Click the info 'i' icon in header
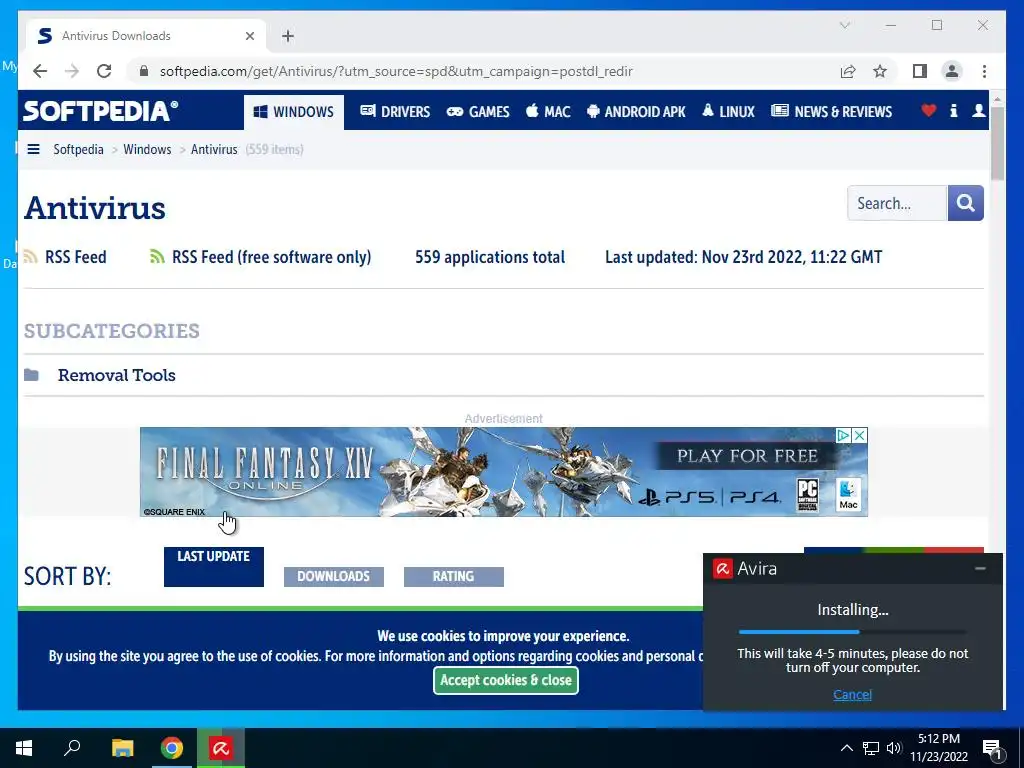 [x=953, y=111]
